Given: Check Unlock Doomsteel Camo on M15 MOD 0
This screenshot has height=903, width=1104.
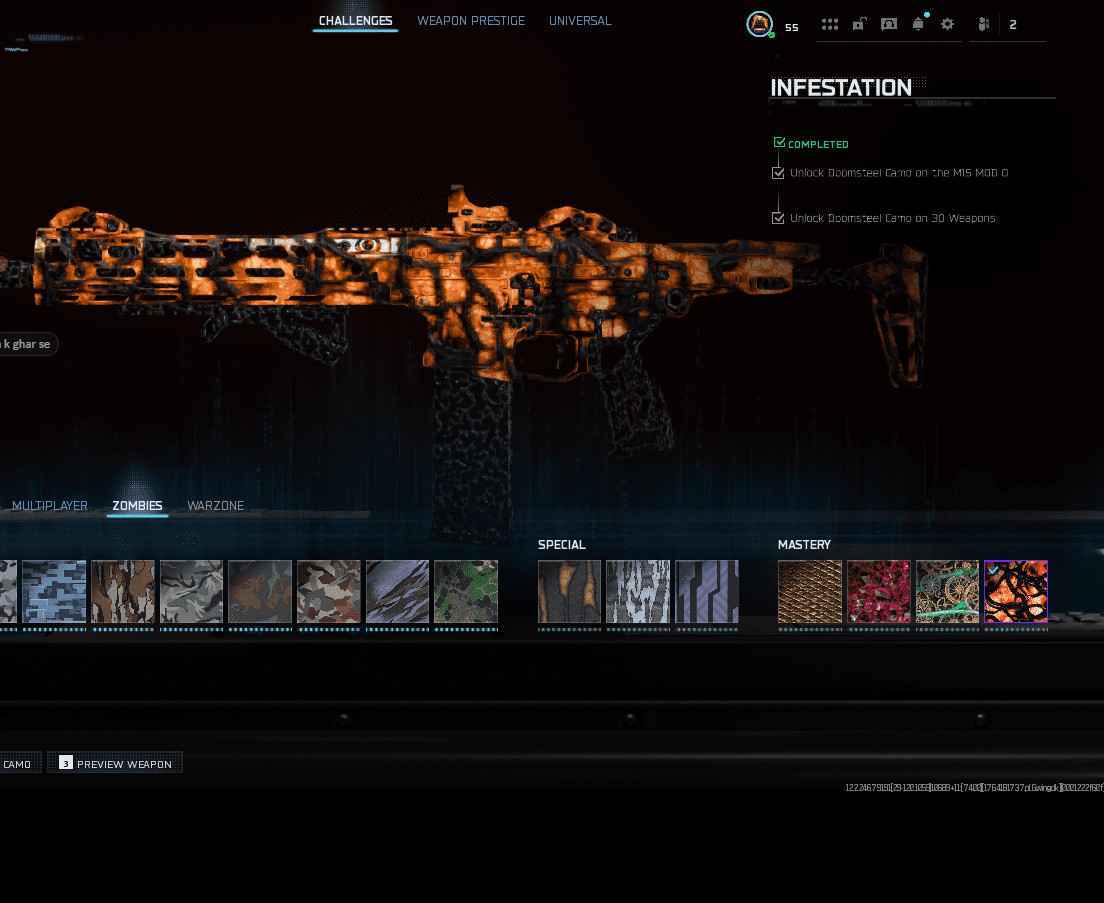Looking at the screenshot, I should click(x=778, y=173).
